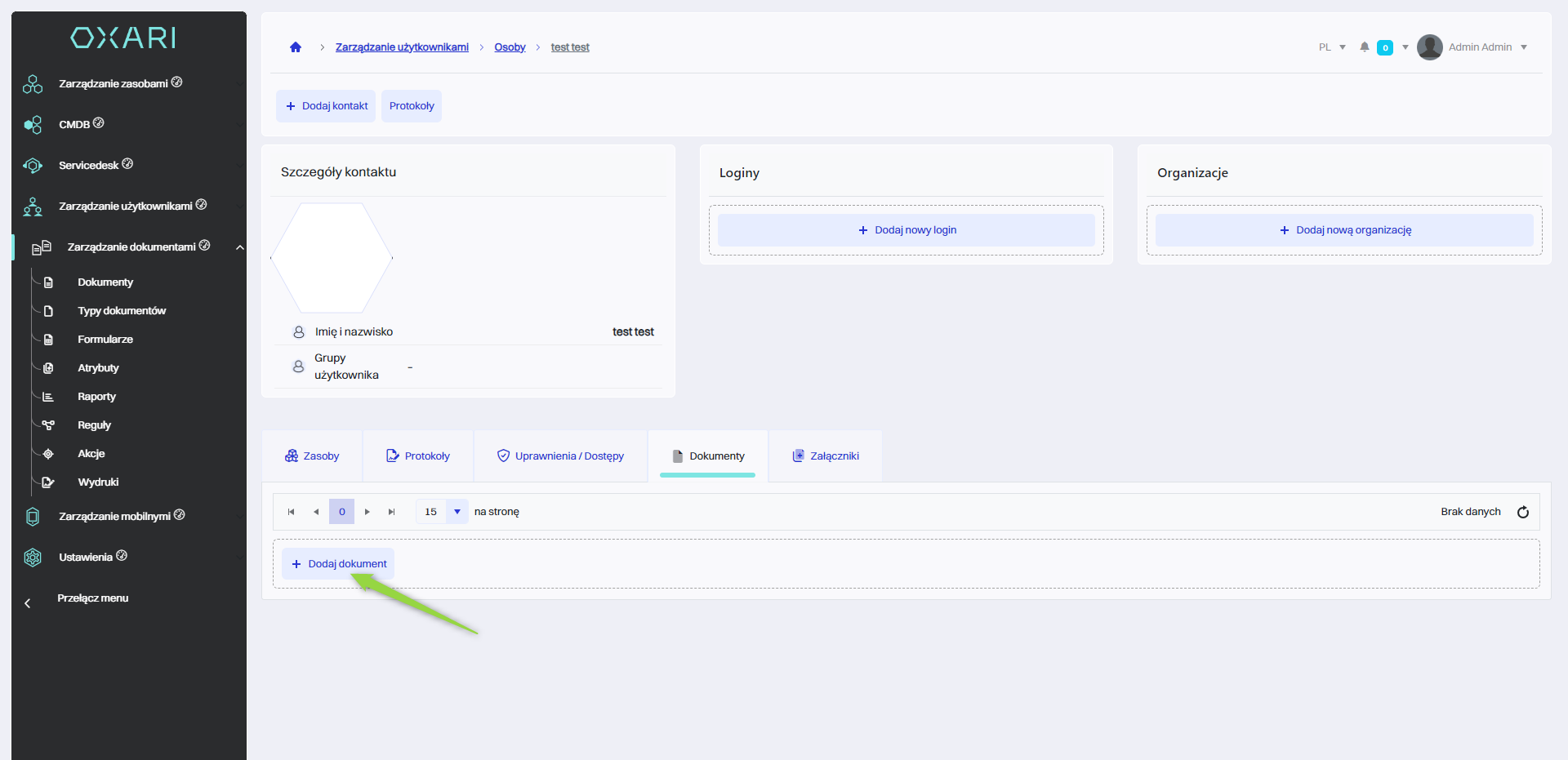Open the notifications bell icon
This screenshot has height=760, width=1568.
[1364, 47]
